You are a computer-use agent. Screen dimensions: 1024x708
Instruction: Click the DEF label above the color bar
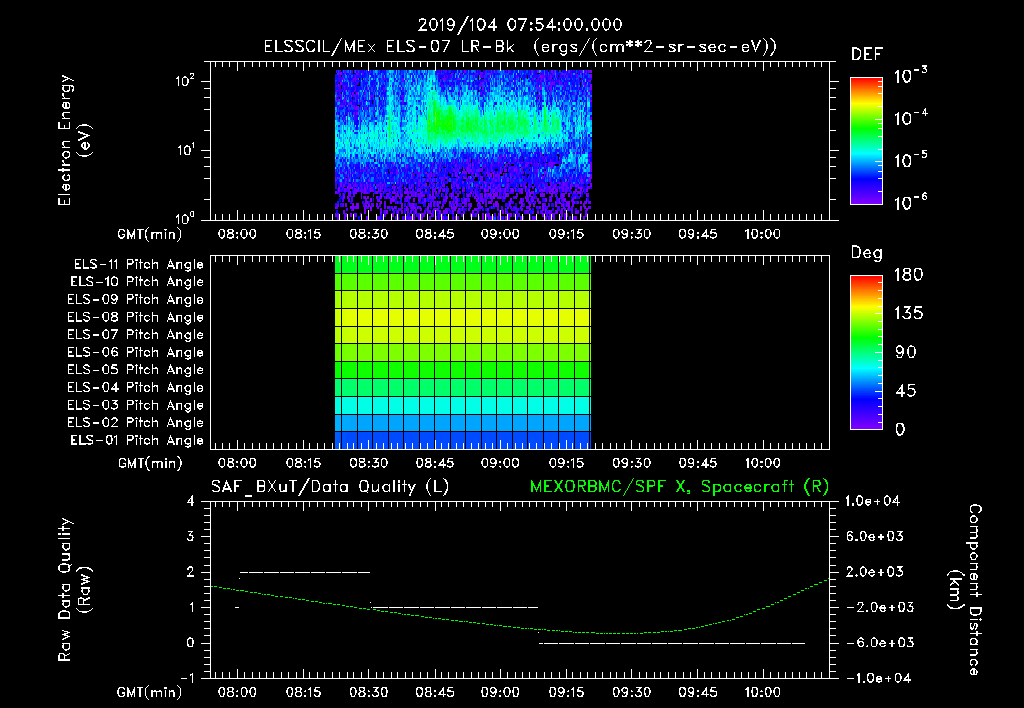[867, 55]
